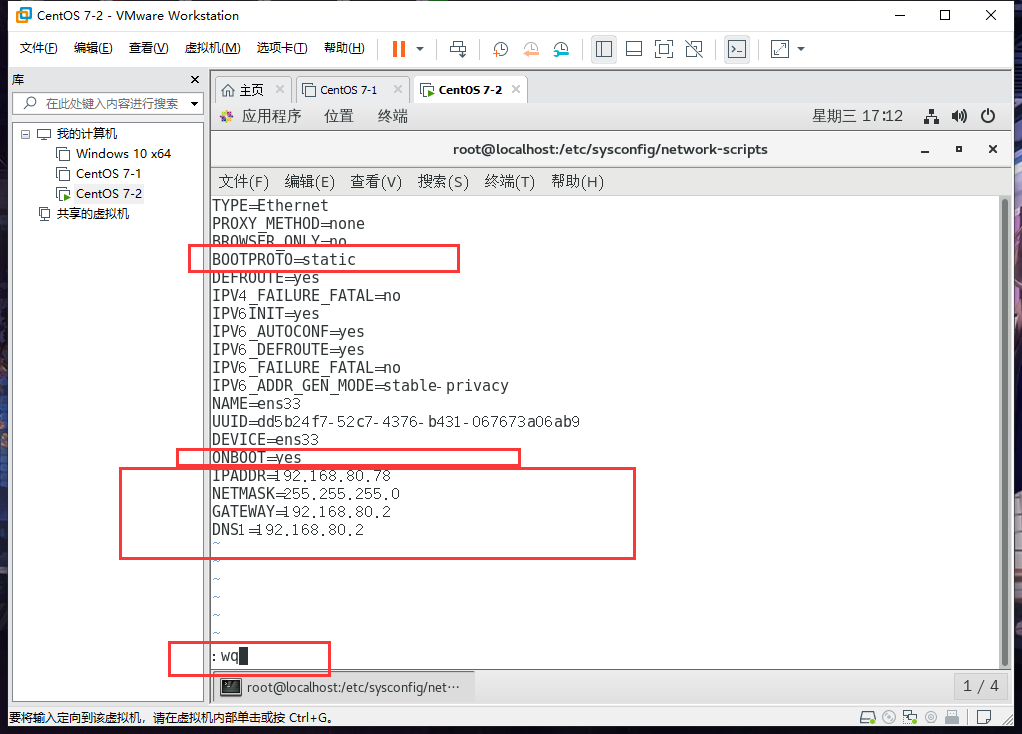This screenshot has height=734, width=1022.
Task: Click the VMware sound card status icon
Action: click(x=931, y=718)
